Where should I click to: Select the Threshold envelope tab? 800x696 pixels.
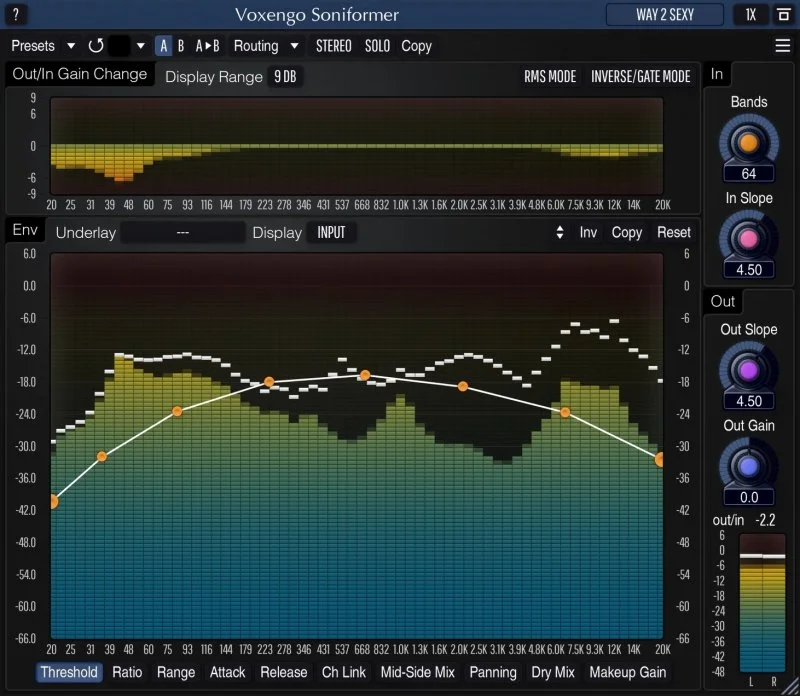coord(69,672)
